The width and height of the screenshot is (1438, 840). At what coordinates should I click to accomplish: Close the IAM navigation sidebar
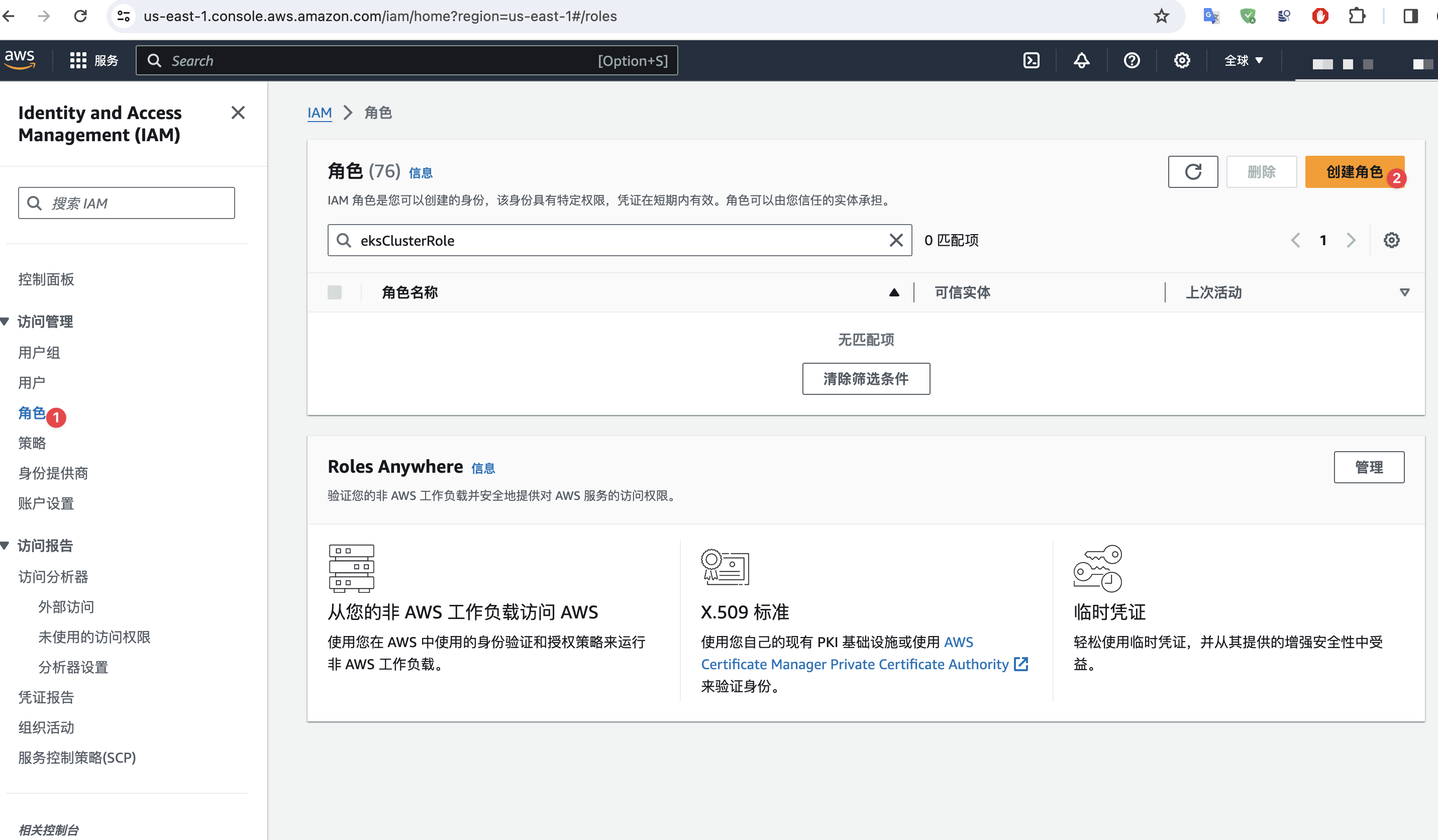coord(238,113)
